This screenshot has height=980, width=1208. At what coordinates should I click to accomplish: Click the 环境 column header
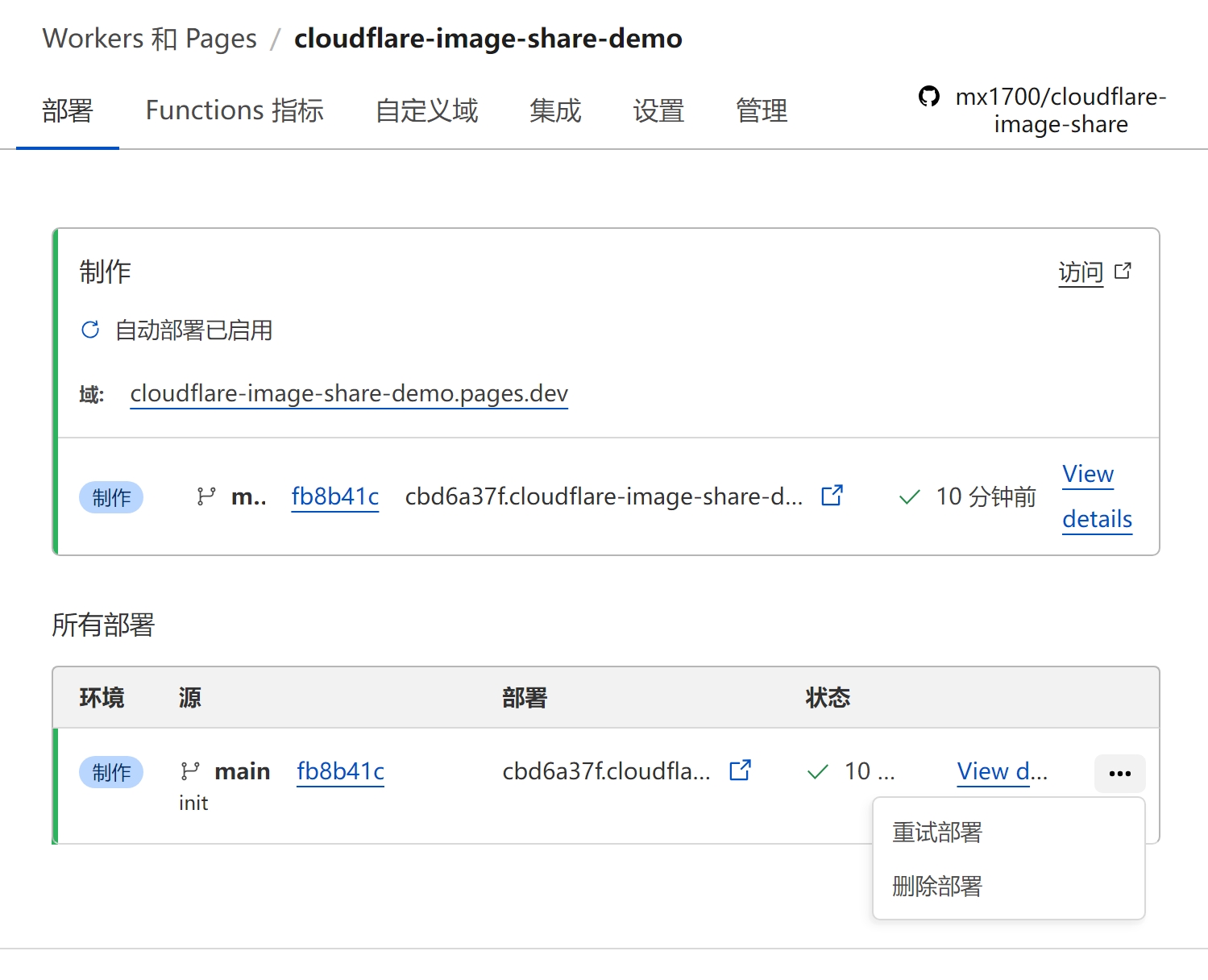coord(102,697)
